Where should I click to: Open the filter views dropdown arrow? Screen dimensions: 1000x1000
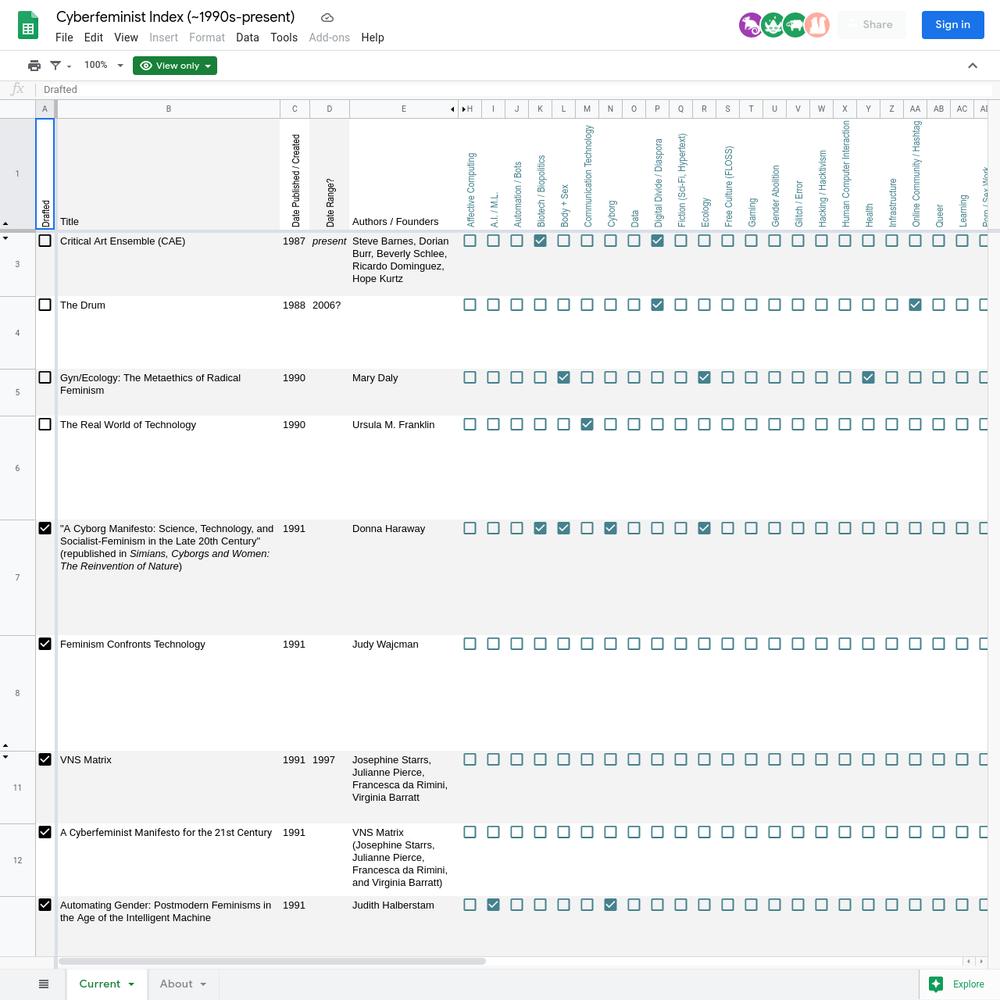(x=69, y=66)
